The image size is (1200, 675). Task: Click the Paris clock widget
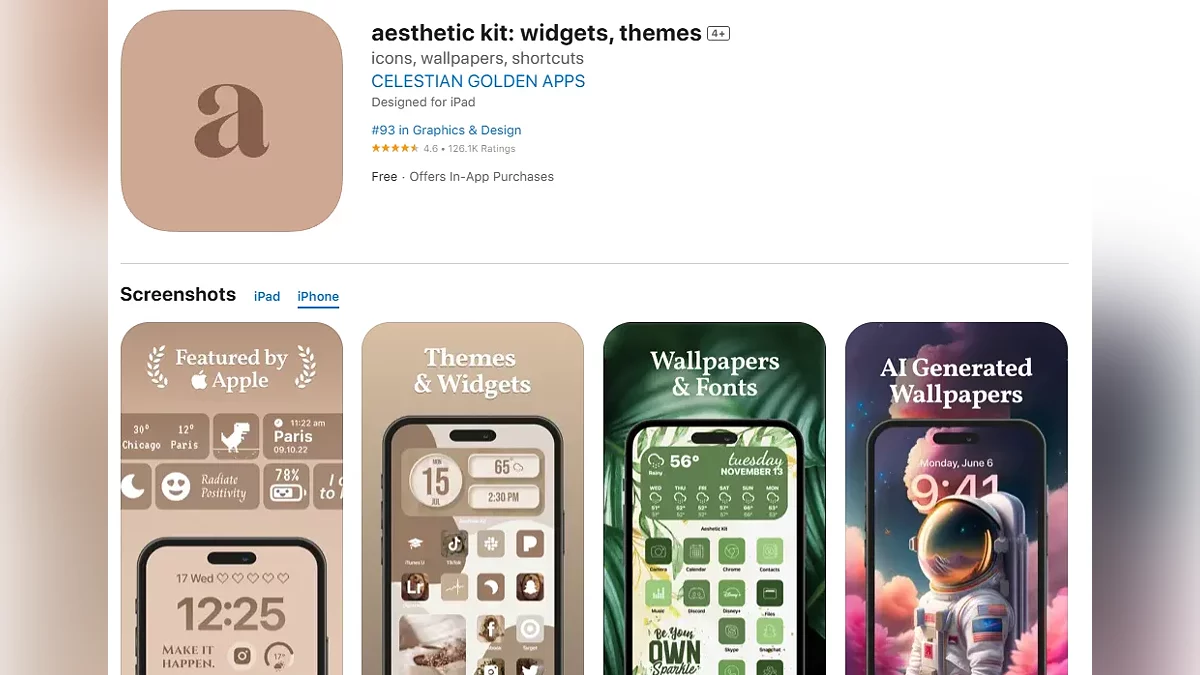click(303, 436)
